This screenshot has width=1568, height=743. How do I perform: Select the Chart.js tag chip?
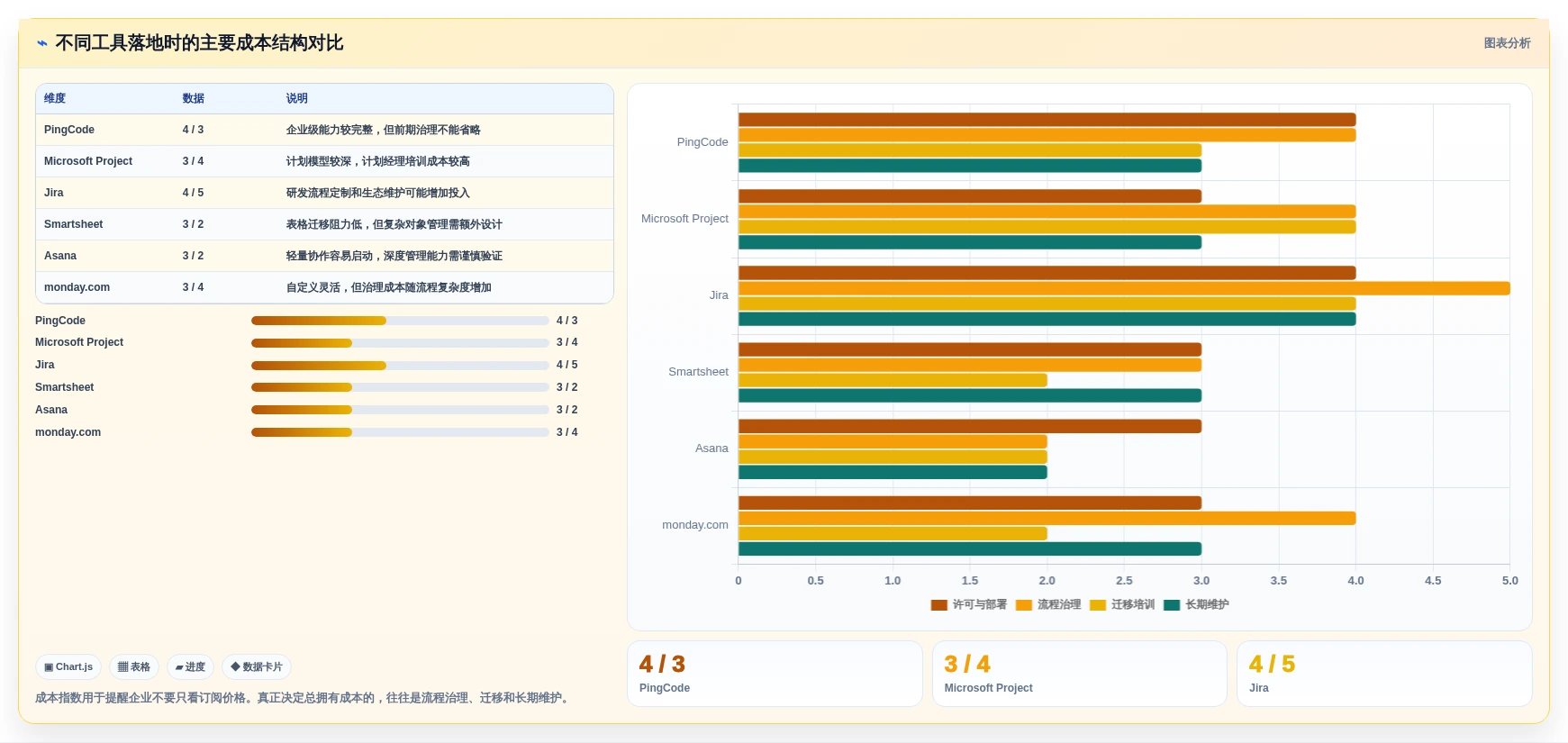(x=68, y=667)
